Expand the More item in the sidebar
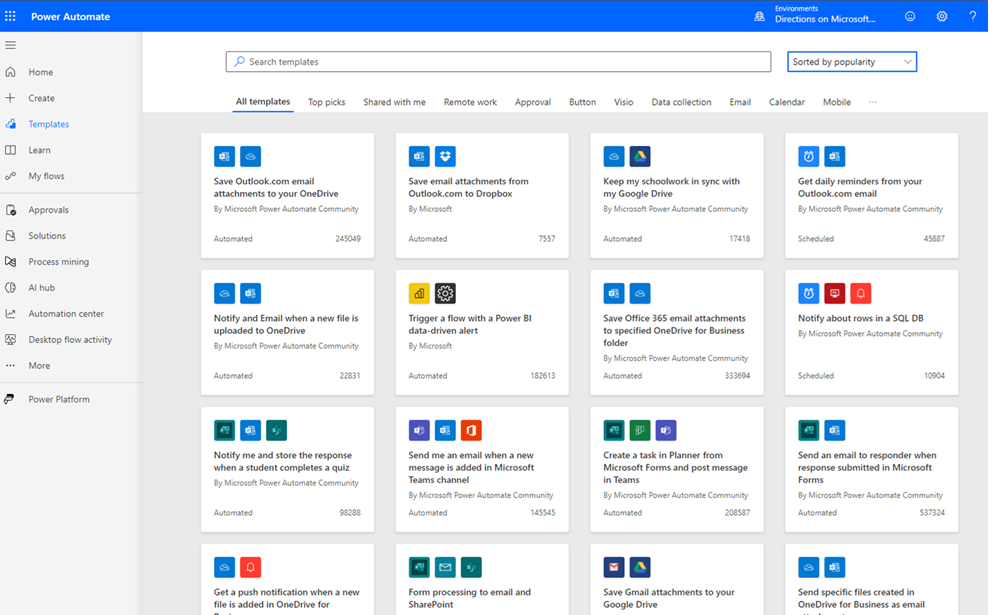The width and height of the screenshot is (1000, 615). [x=39, y=366]
